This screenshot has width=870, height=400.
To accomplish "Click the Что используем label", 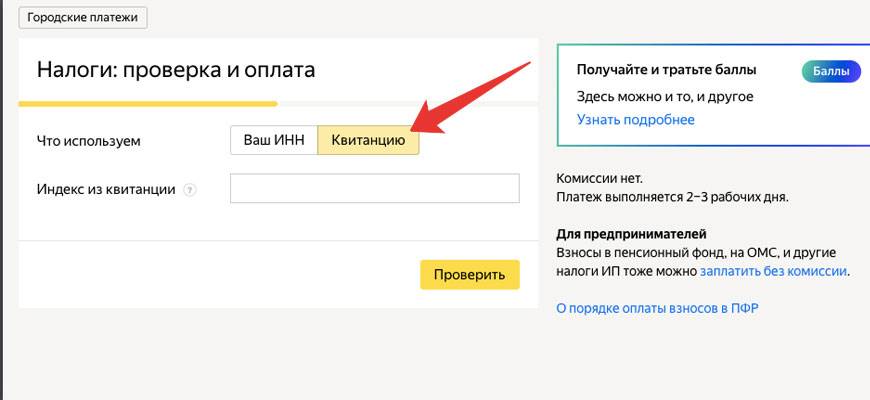I will [88, 141].
